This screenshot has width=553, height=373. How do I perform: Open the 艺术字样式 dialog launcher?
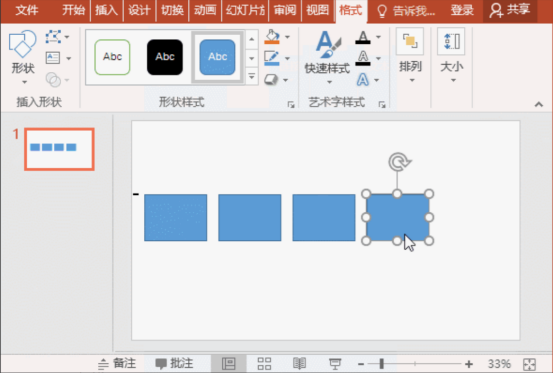pos(382,104)
